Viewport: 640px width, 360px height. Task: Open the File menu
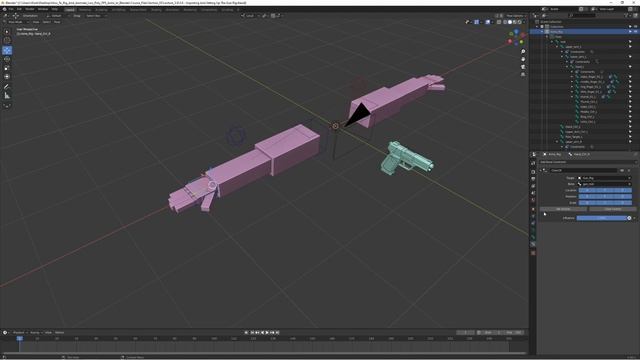point(11,9)
